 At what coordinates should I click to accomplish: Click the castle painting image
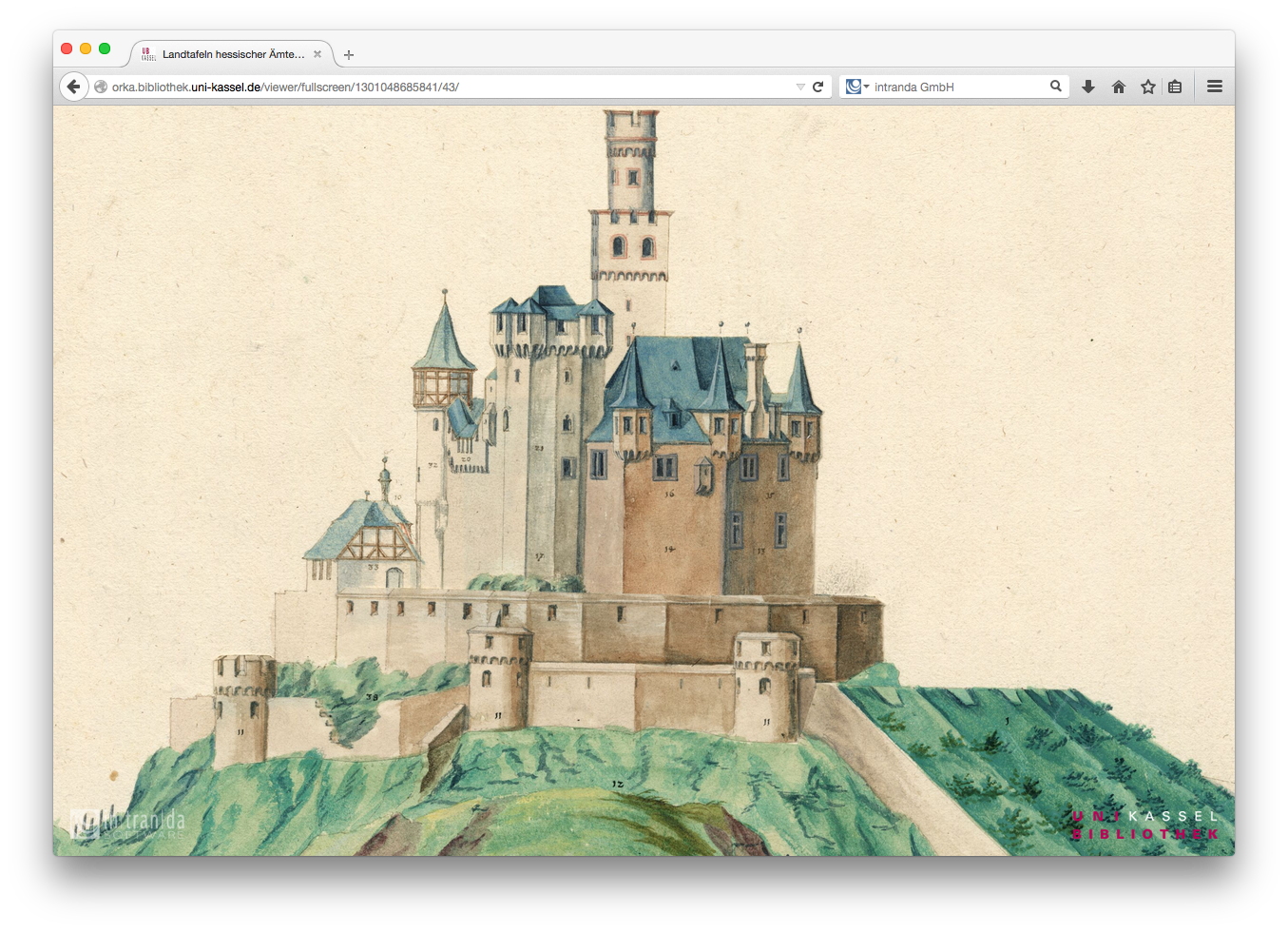pos(644,480)
